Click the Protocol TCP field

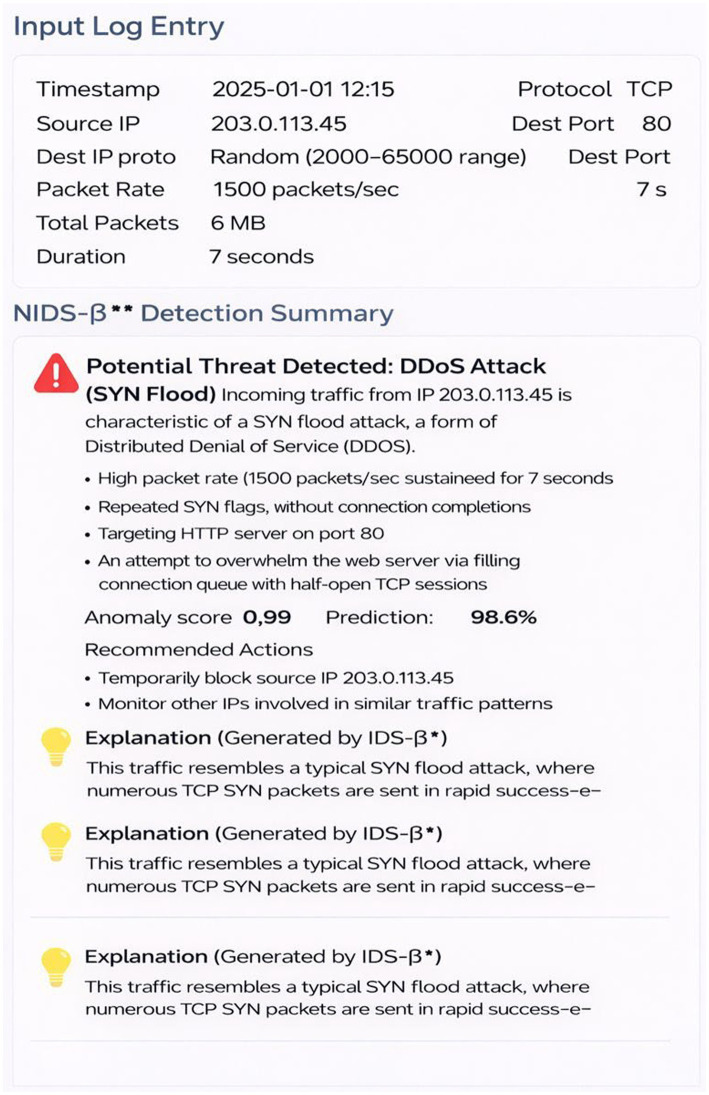(595, 89)
